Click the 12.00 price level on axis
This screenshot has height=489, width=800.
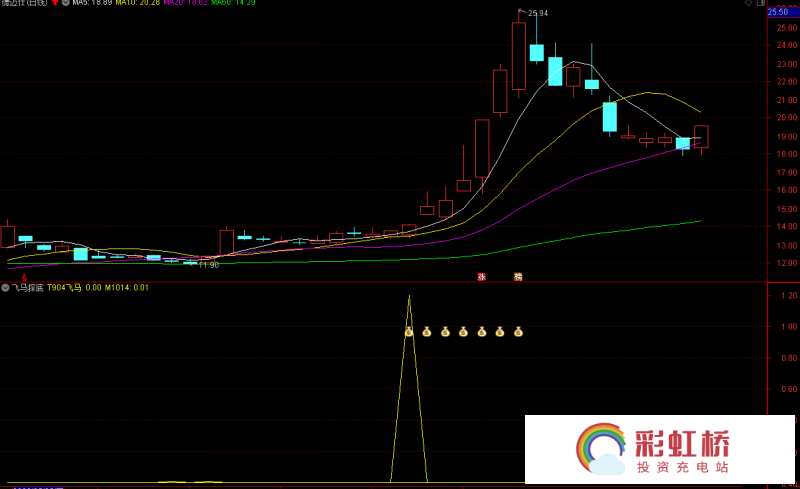coord(787,263)
